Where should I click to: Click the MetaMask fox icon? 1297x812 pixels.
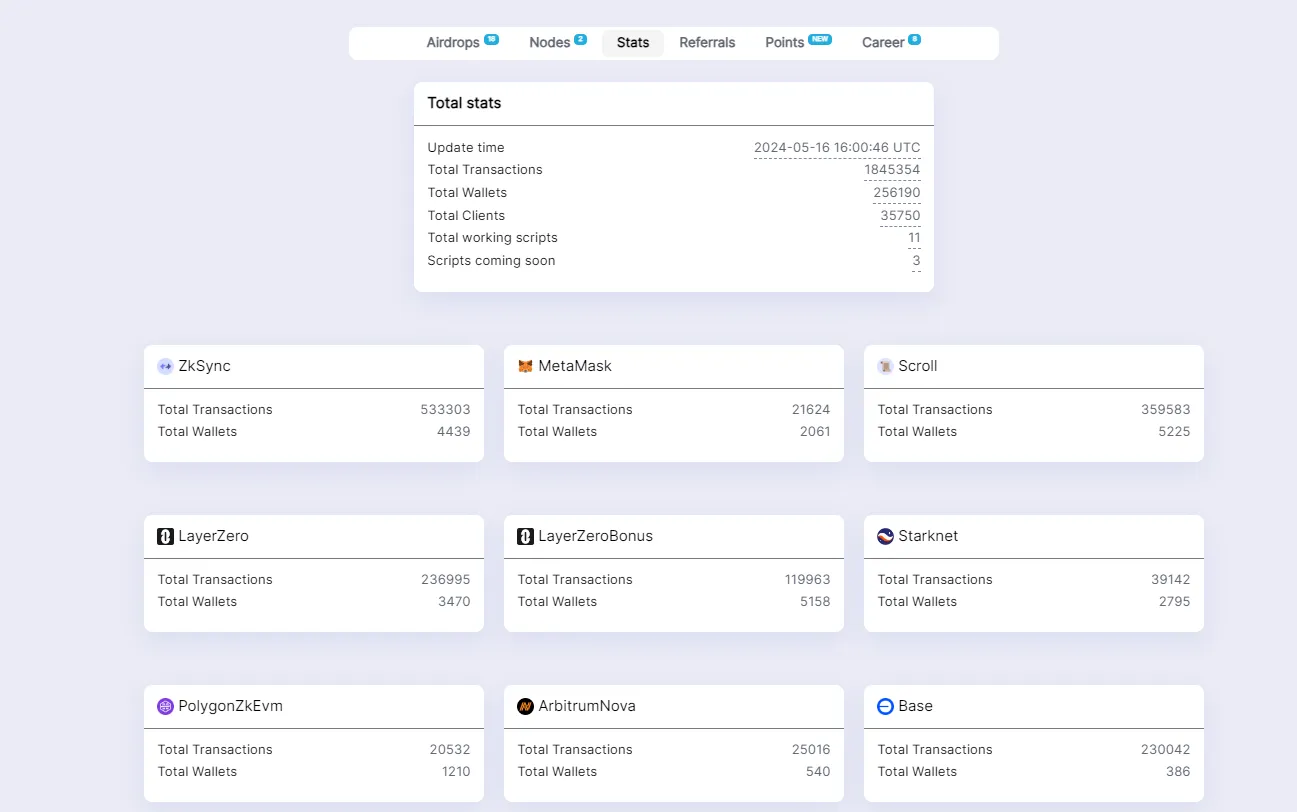click(525, 366)
